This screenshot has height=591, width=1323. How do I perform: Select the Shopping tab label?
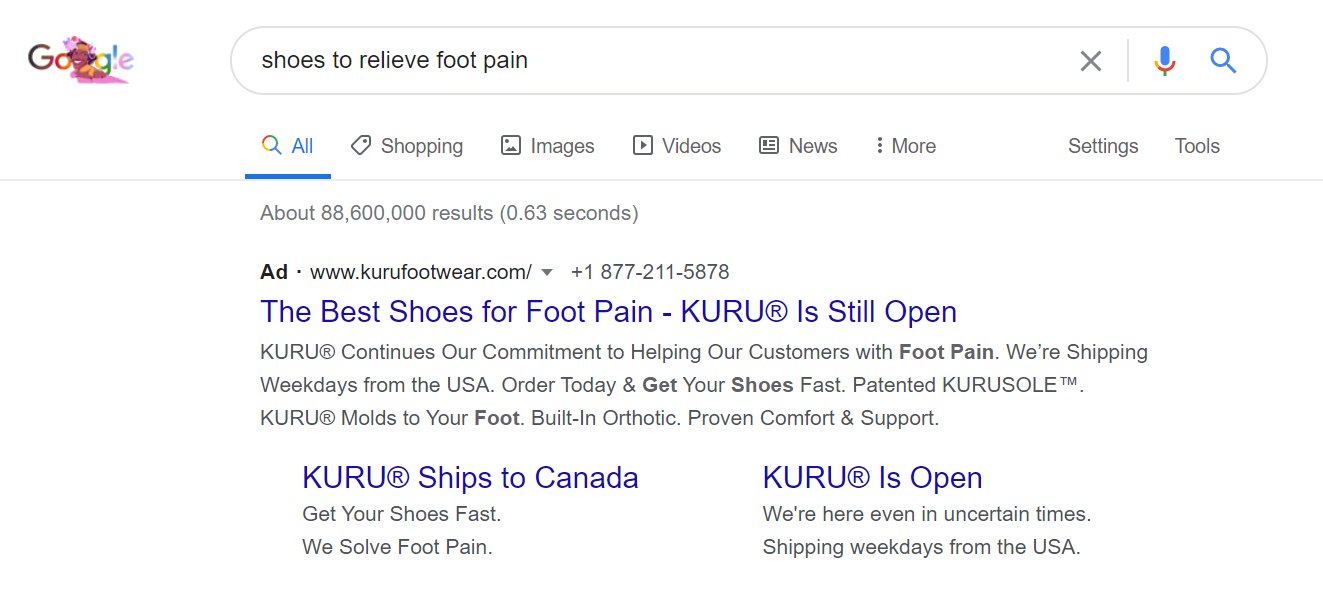point(421,146)
